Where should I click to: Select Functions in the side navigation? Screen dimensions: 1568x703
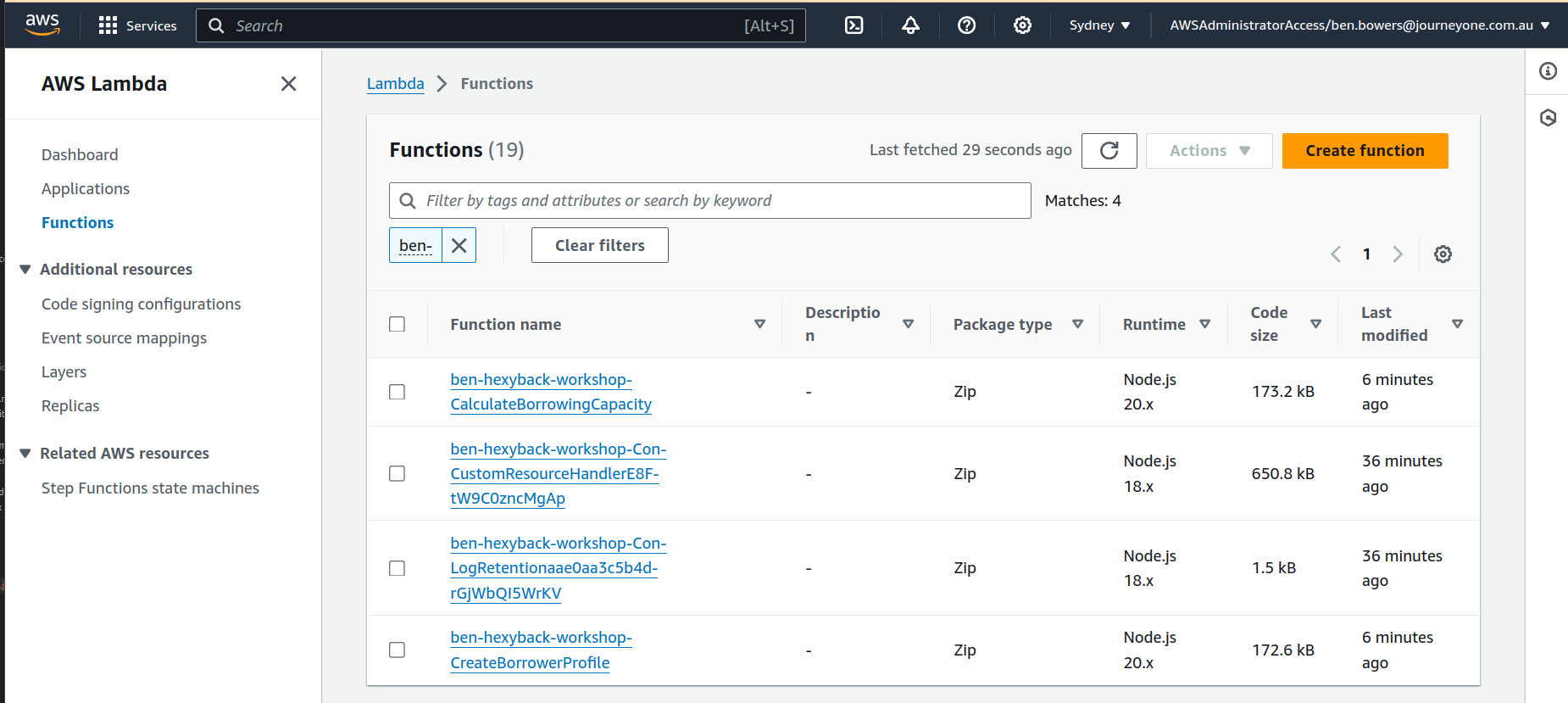(x=77, y=223)
